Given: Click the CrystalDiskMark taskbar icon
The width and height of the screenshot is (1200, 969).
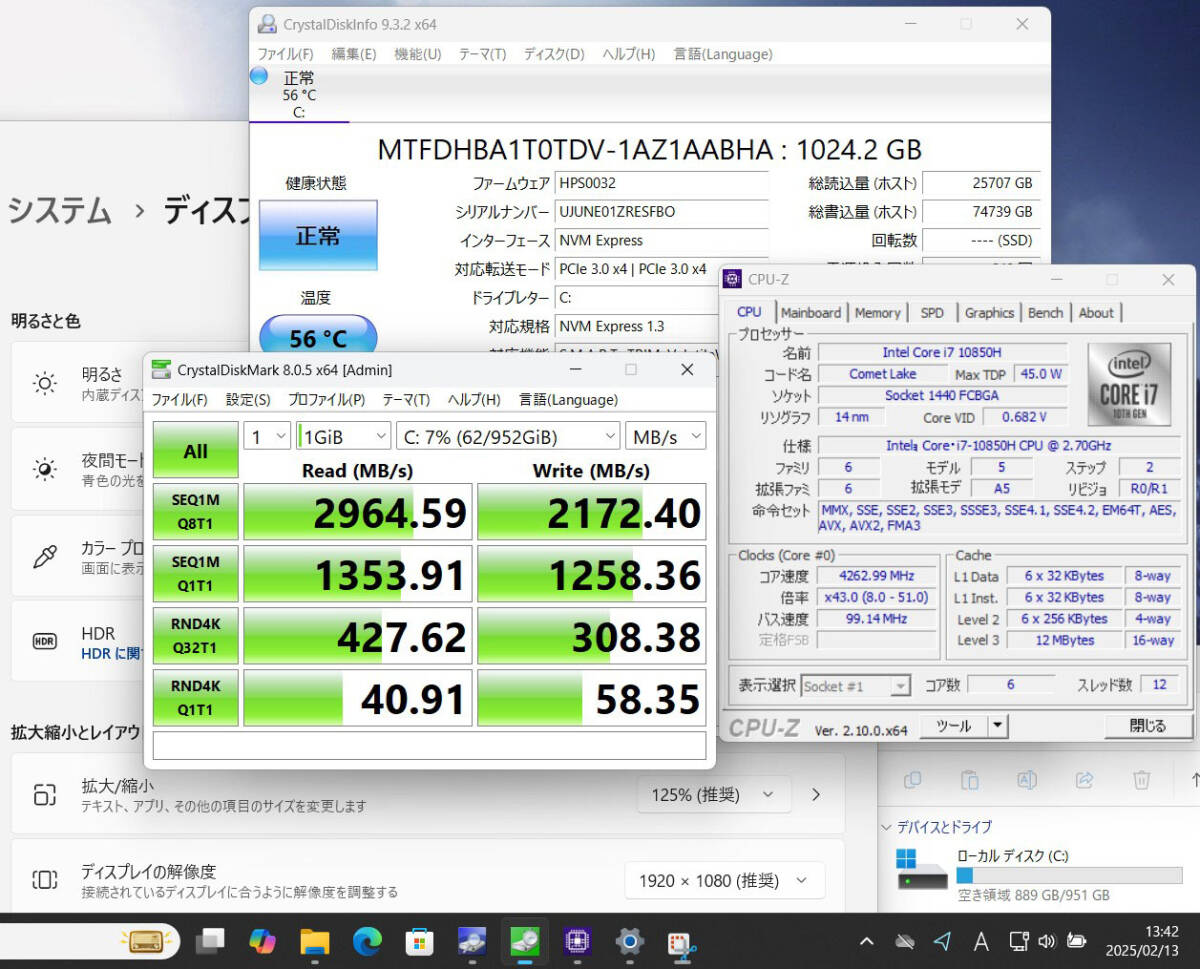Looking at the screenshot, I should point(524,941).
